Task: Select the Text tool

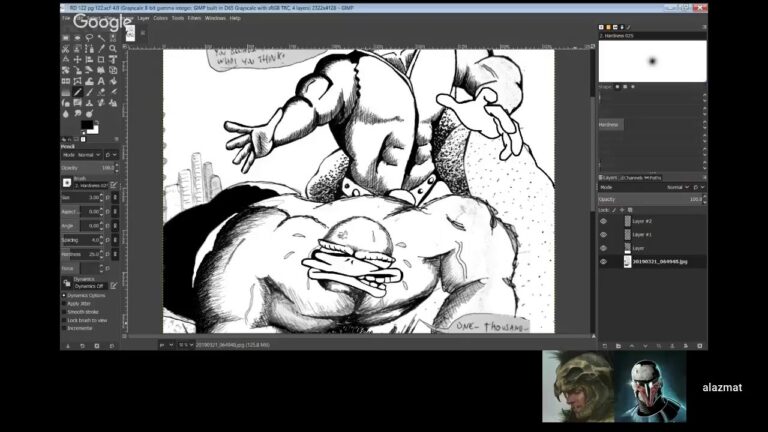Action: click(101, 81)
